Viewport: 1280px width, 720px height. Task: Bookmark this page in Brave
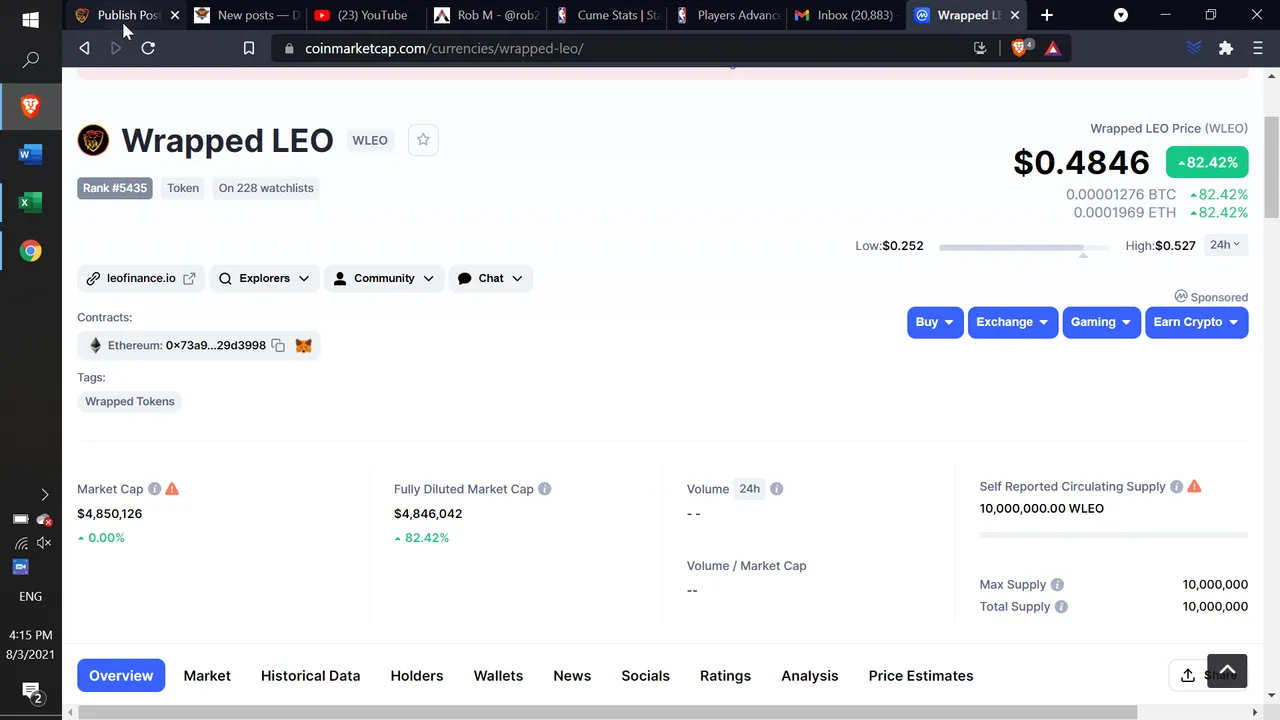[249, 48]
